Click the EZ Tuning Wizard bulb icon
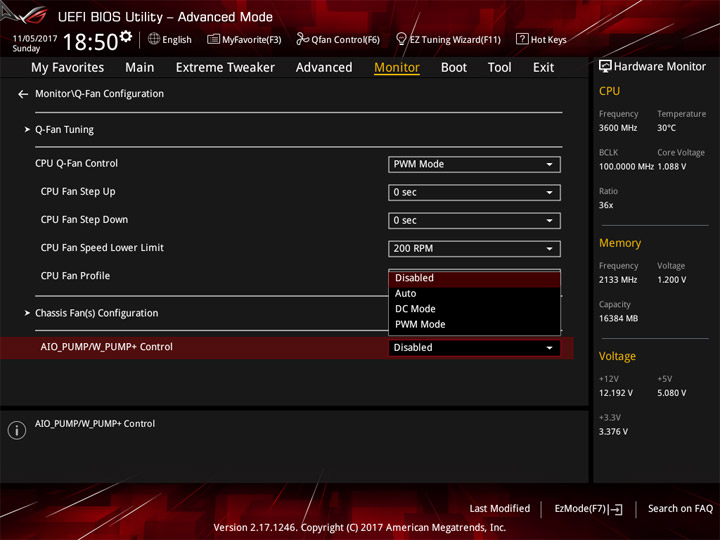This screenshot has height=540, width=720. coord(401,39)
